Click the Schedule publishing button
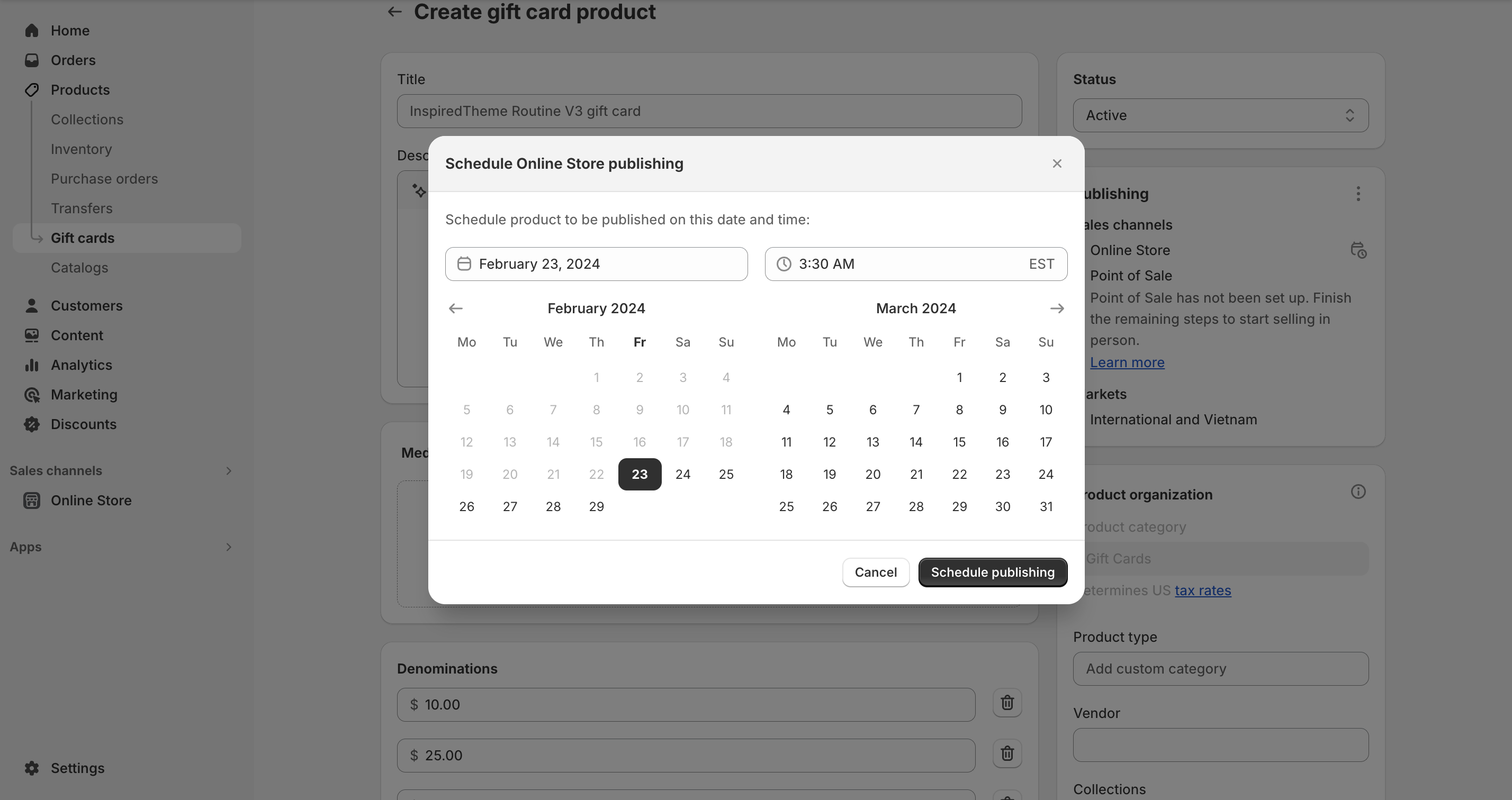The height and width of the screenshot is (800, 1512). click(992, 572)
